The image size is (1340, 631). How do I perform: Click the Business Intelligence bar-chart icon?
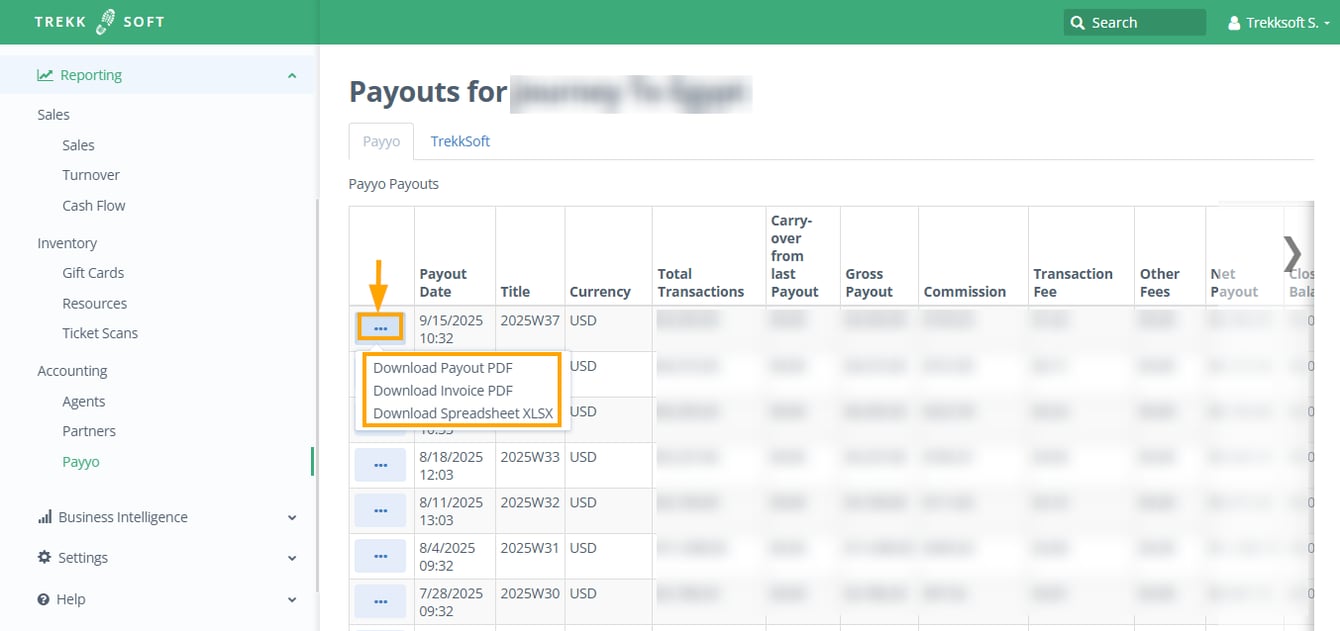[x=45, y=517]
